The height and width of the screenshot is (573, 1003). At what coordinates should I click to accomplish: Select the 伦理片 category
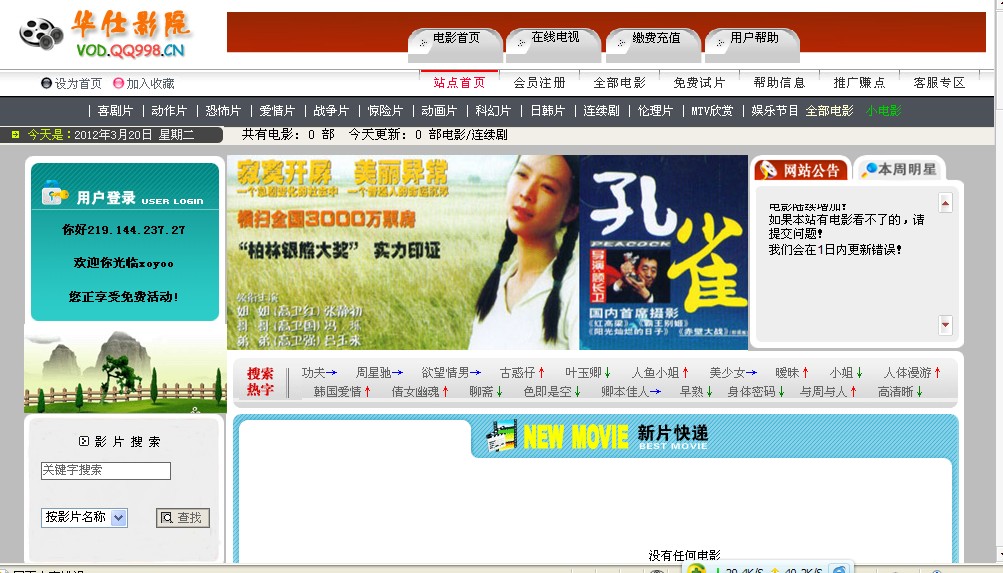[x=656, y=111]
